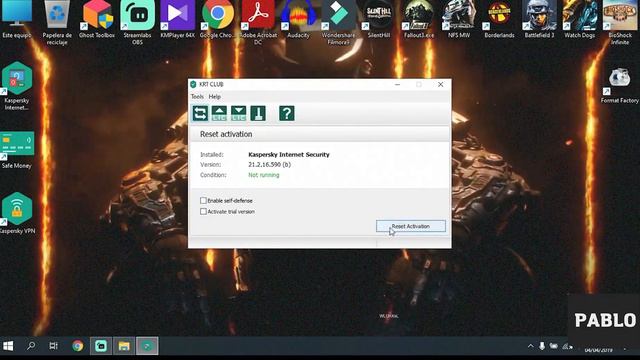Screen dimensions: 640x360
Task: Select the Adobe Acrobat DC desktop shortcut
Action: tap(258, 22)
